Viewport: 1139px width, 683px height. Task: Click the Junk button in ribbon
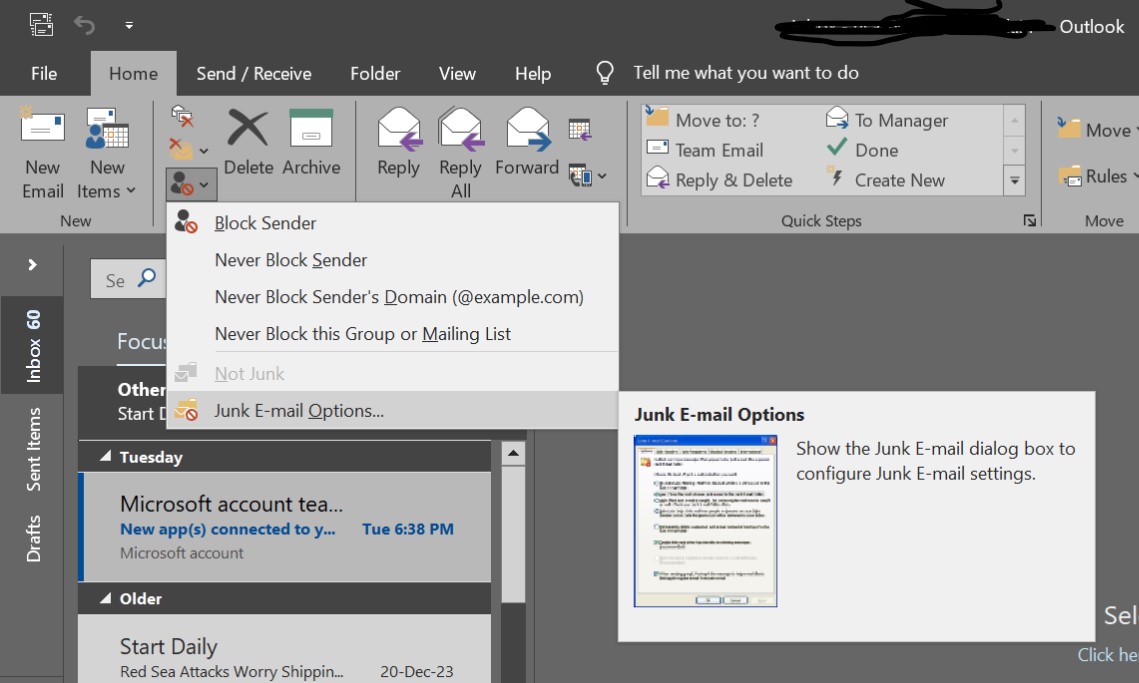pos(190,185)
